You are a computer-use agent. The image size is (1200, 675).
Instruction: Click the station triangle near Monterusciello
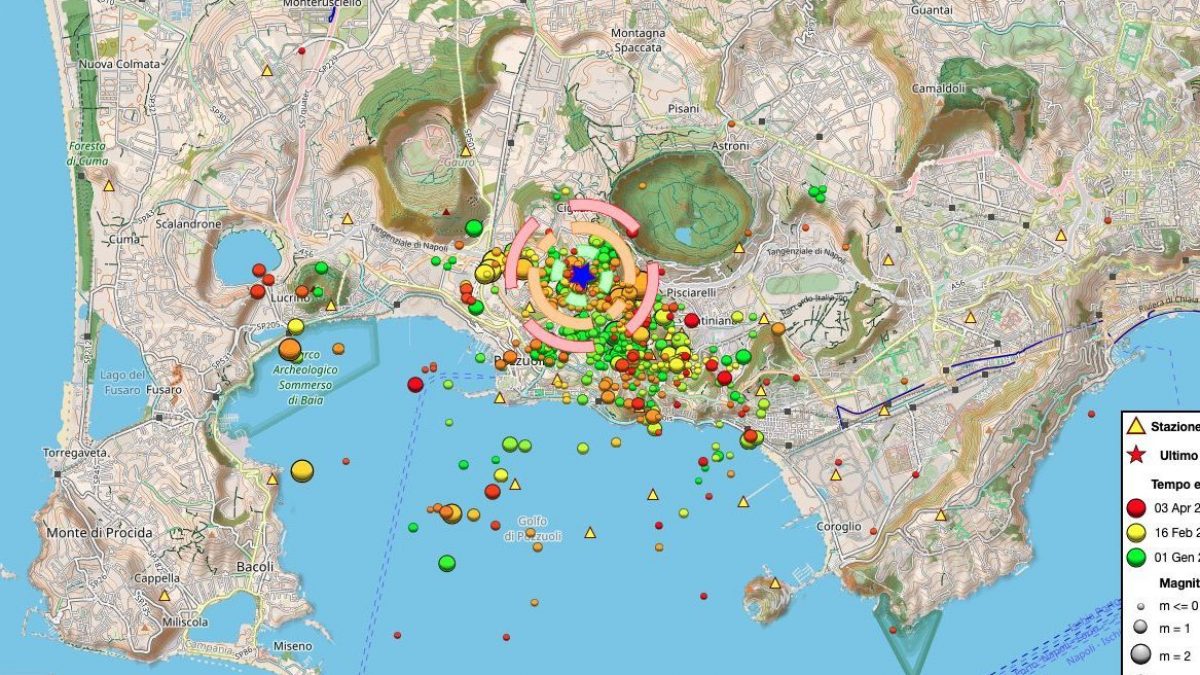coord(267,71)
